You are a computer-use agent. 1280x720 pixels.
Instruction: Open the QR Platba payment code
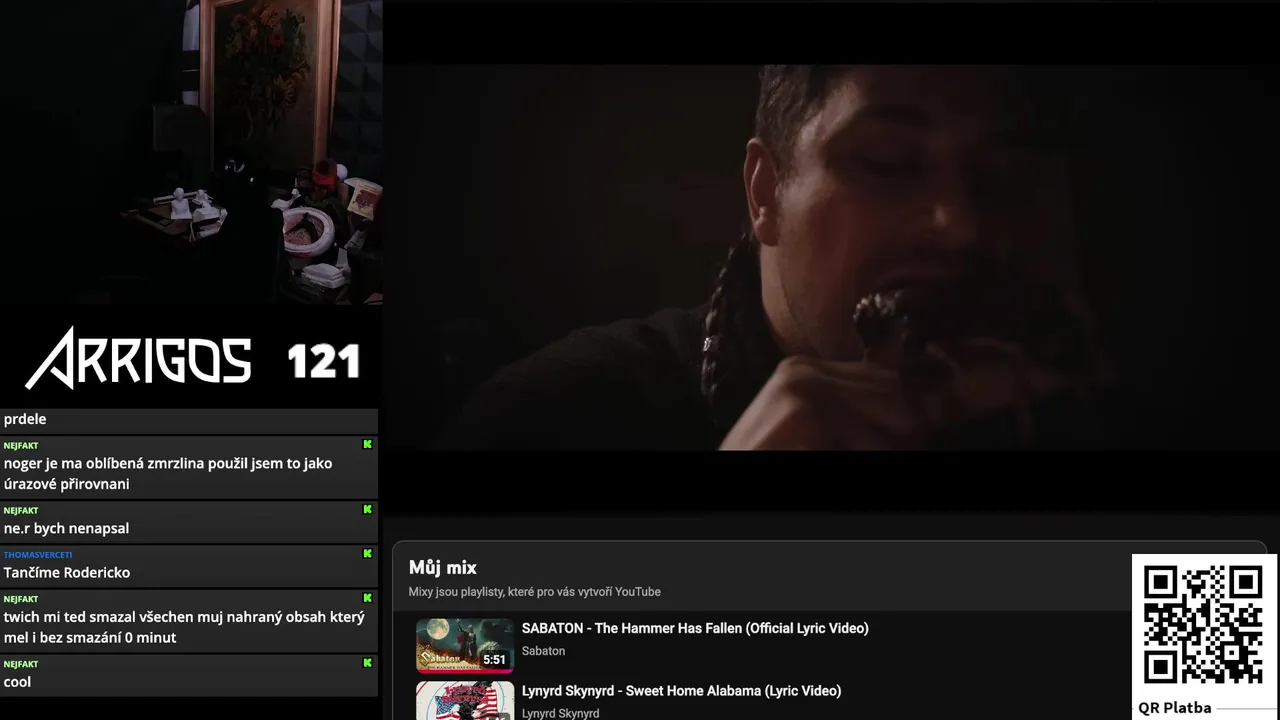point(1203,626)
